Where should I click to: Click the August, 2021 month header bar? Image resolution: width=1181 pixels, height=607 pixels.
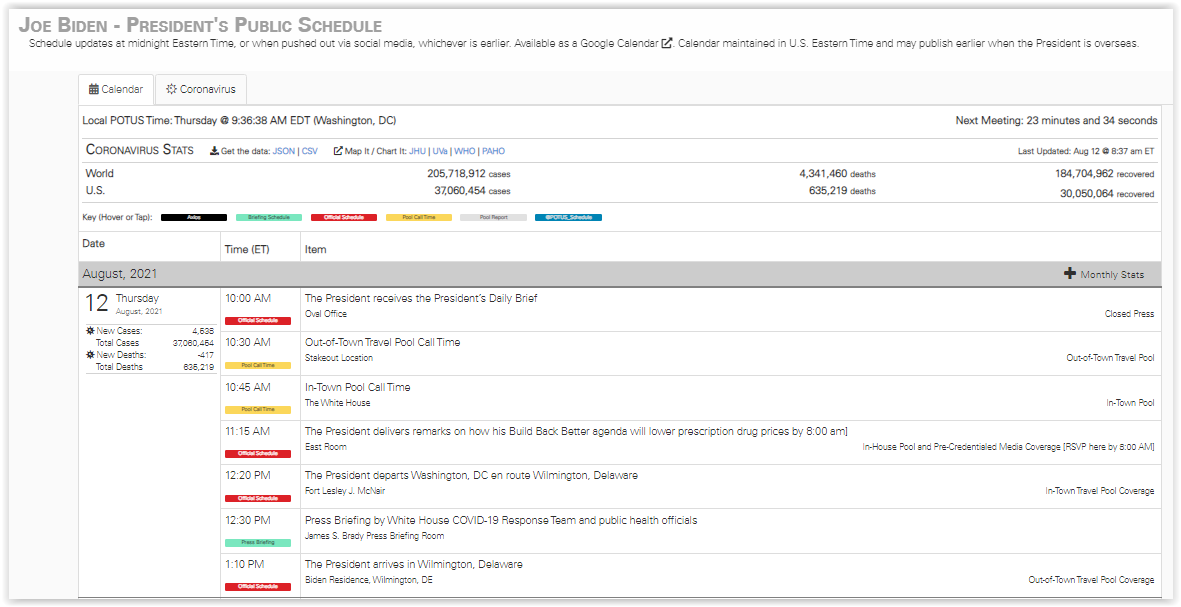[619, 274]
